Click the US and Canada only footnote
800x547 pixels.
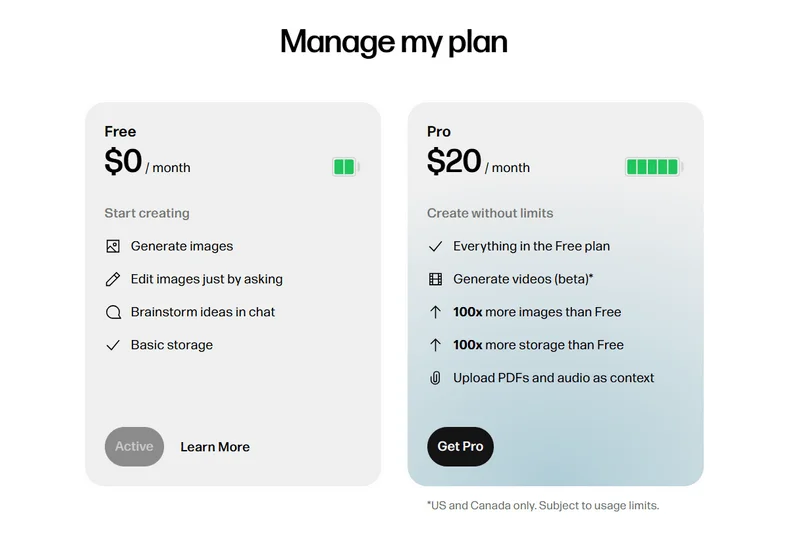point(543,506)
